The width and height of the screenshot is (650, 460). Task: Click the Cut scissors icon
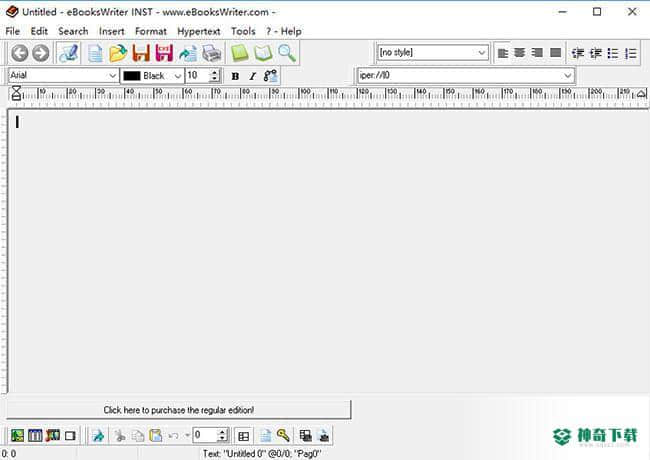[120, 436]
